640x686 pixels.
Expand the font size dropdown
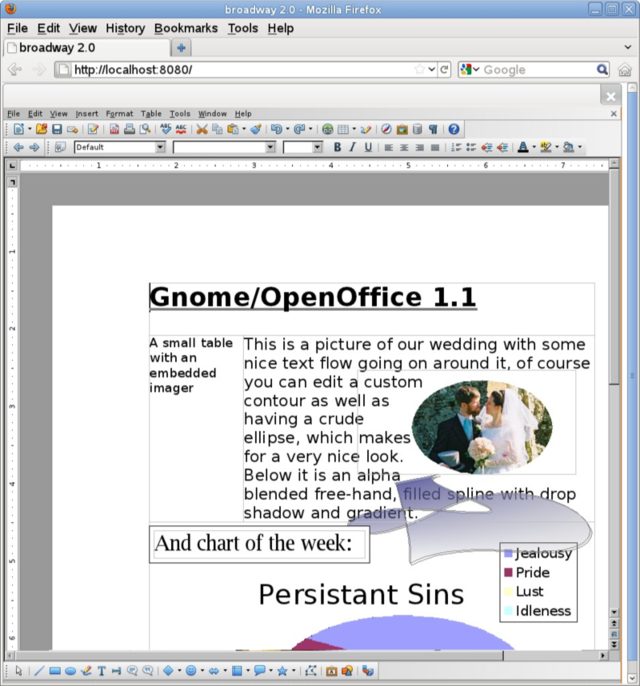317,147
